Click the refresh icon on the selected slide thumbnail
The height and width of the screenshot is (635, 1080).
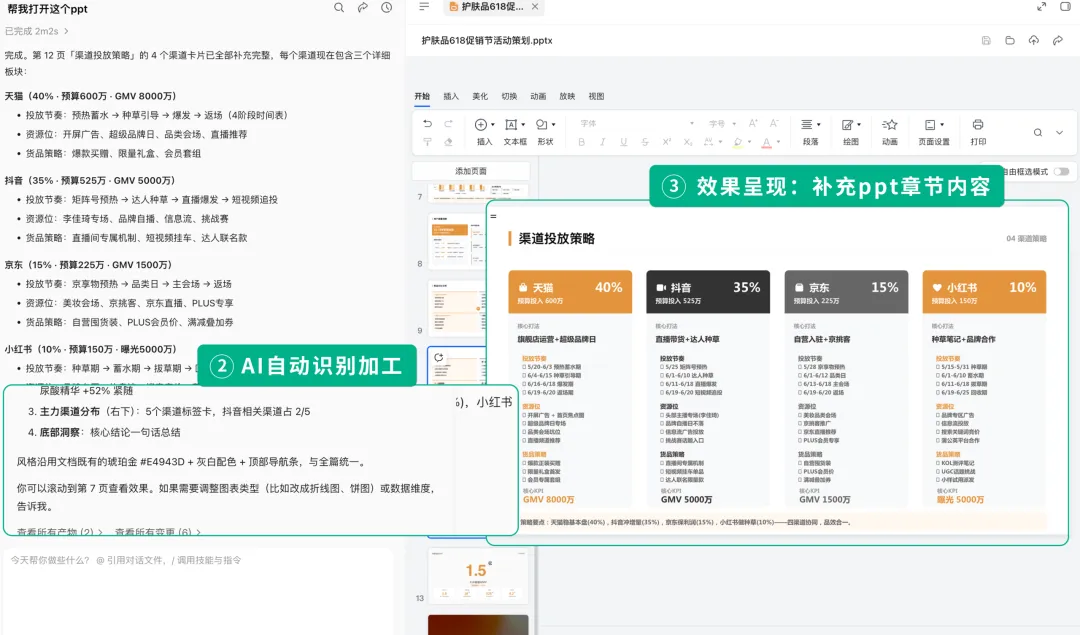(439, 357)
